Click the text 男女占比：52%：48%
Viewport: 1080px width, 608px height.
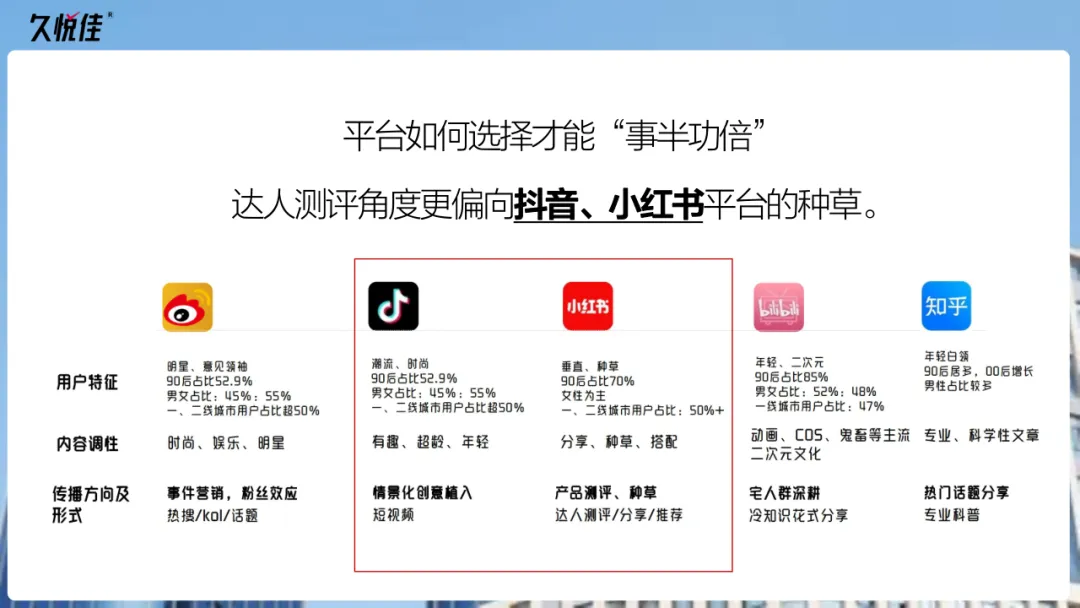[x=816, y=391]
